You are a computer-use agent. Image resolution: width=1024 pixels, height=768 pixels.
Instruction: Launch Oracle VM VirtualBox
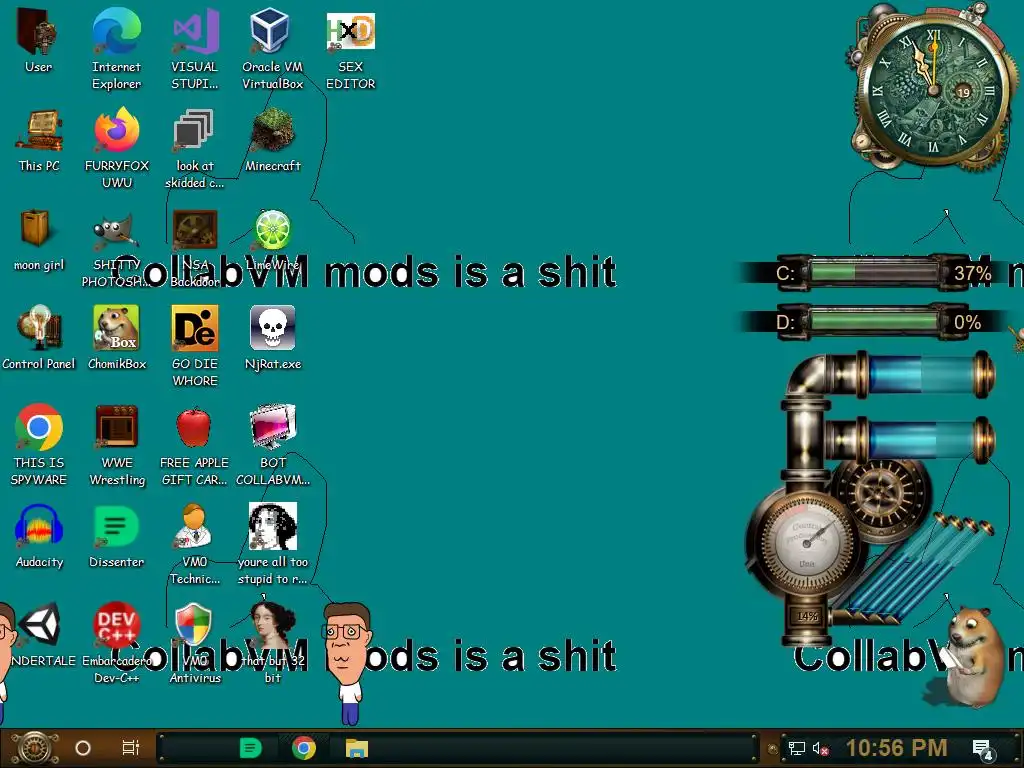pos(272,31)
